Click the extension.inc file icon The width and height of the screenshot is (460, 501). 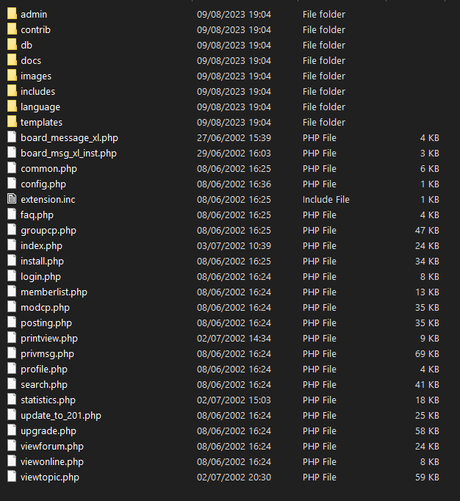tap(12, 199)
